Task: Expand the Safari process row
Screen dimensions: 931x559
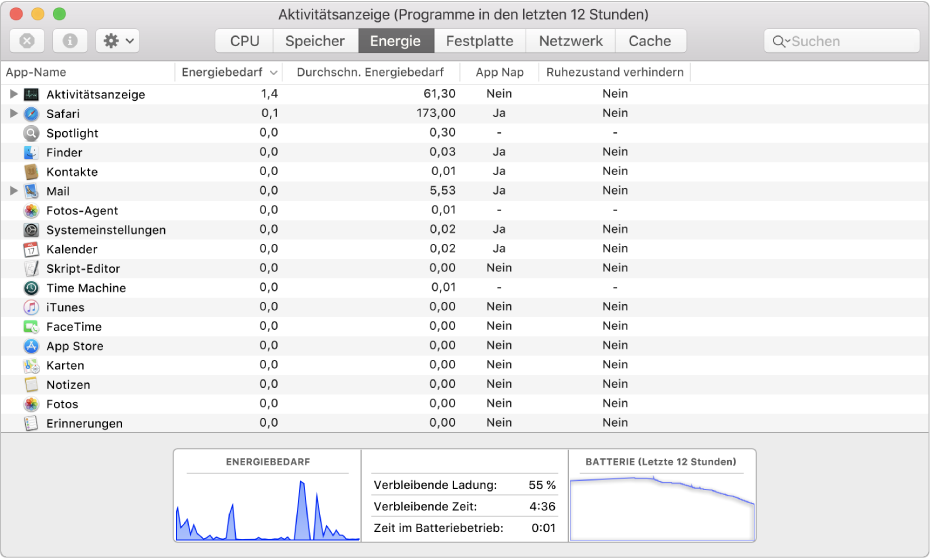Action: tap(13, 113)
